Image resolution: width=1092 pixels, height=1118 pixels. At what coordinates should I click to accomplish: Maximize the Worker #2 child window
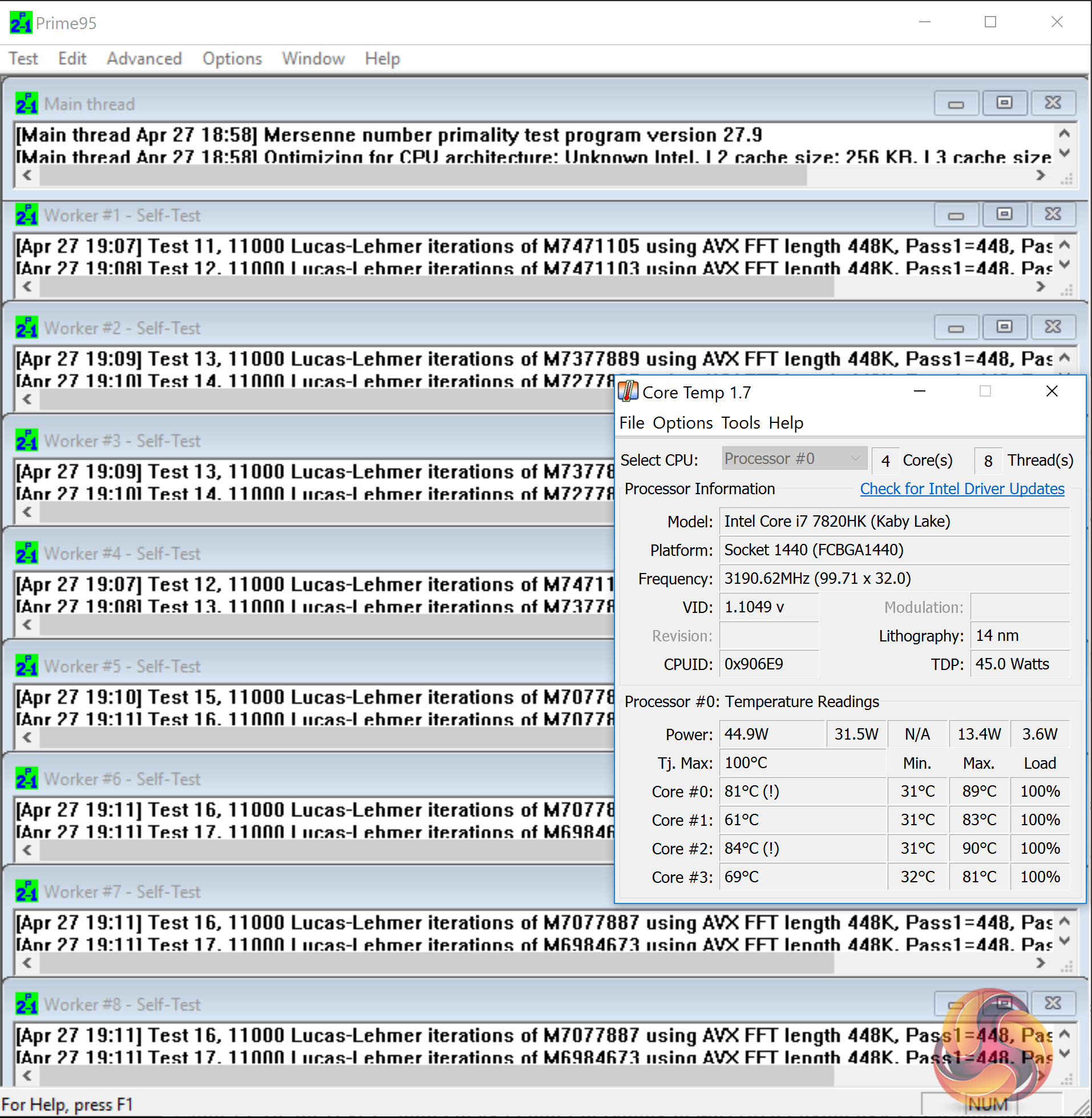click(1004, 327)
